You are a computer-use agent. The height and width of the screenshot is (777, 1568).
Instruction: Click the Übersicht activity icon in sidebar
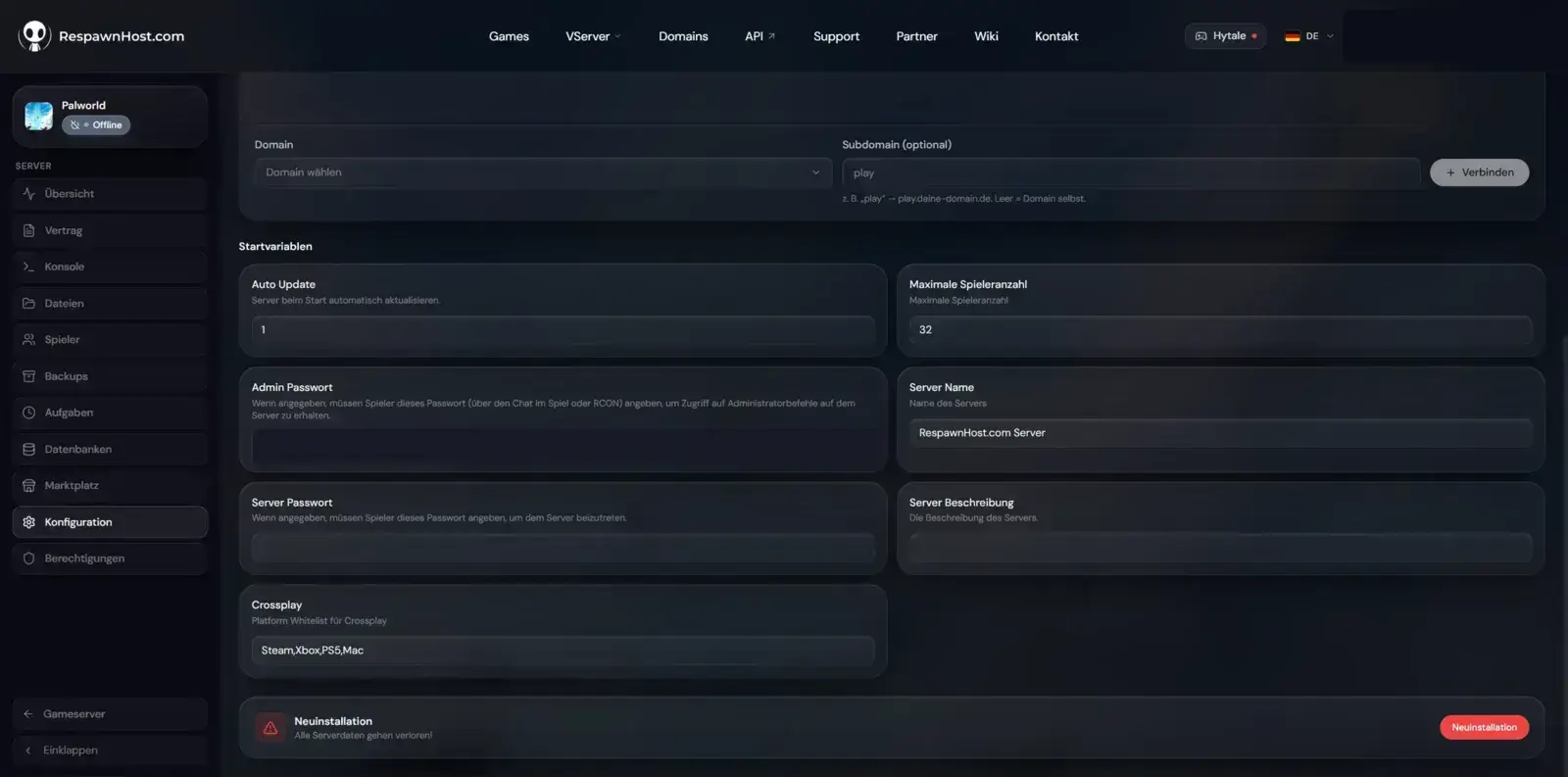[x=28, y=194]
